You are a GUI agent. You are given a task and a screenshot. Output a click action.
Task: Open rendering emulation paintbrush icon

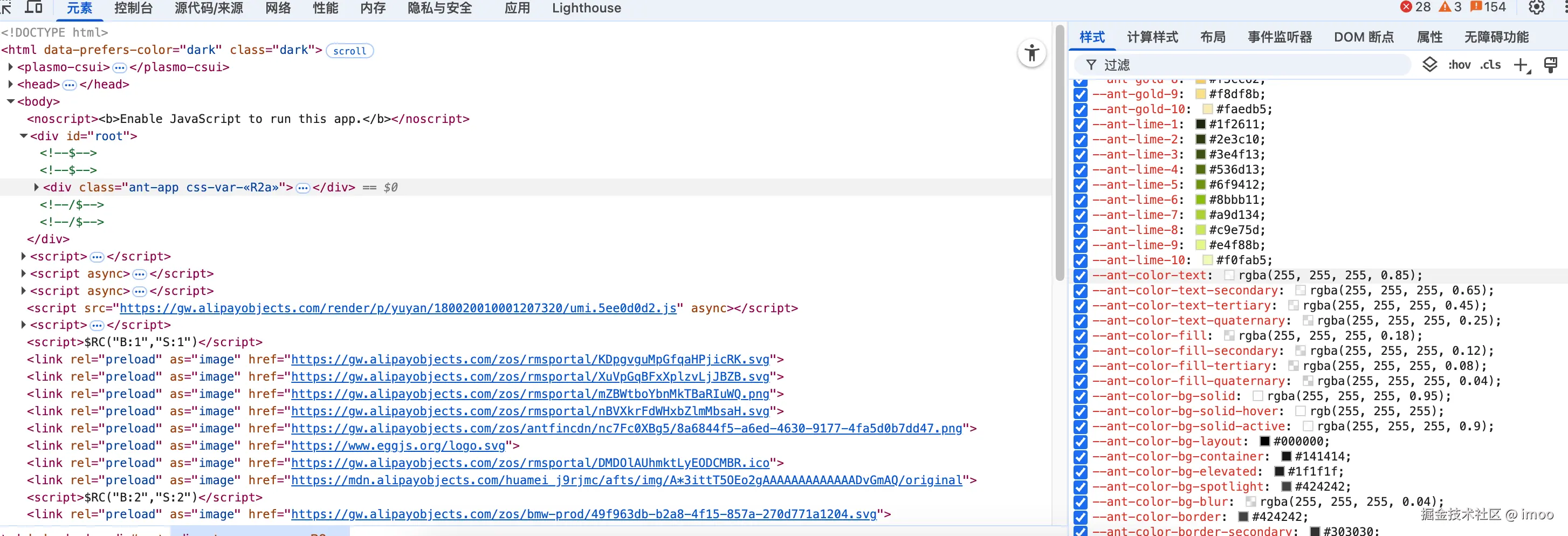coord(1550,65)
